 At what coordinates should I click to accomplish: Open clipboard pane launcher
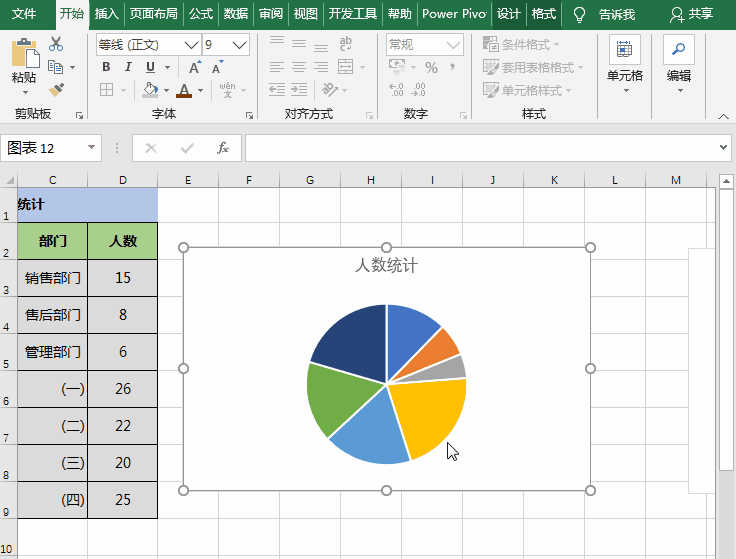point(79,115)
